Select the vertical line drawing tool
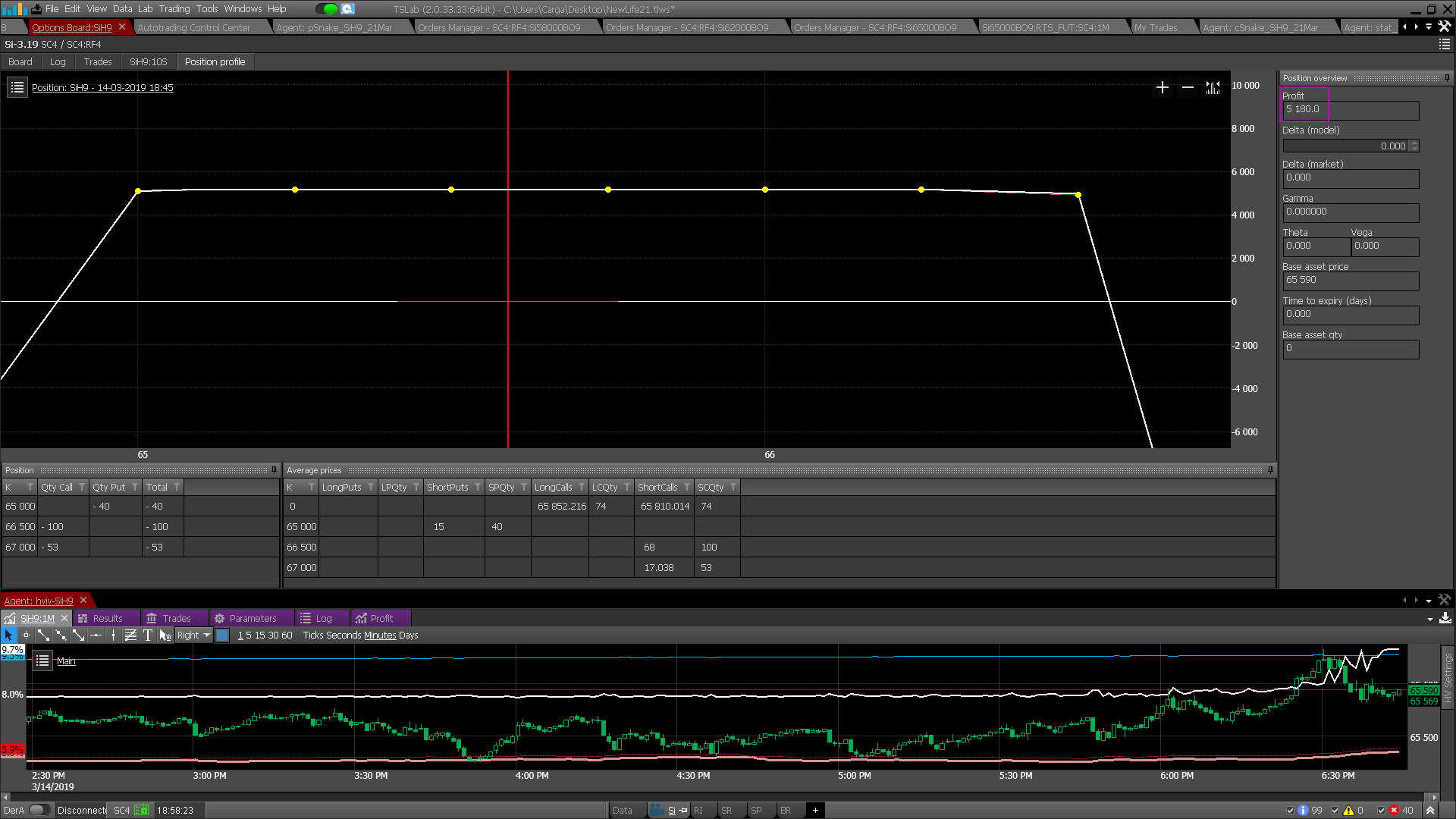 click(113, 635)
